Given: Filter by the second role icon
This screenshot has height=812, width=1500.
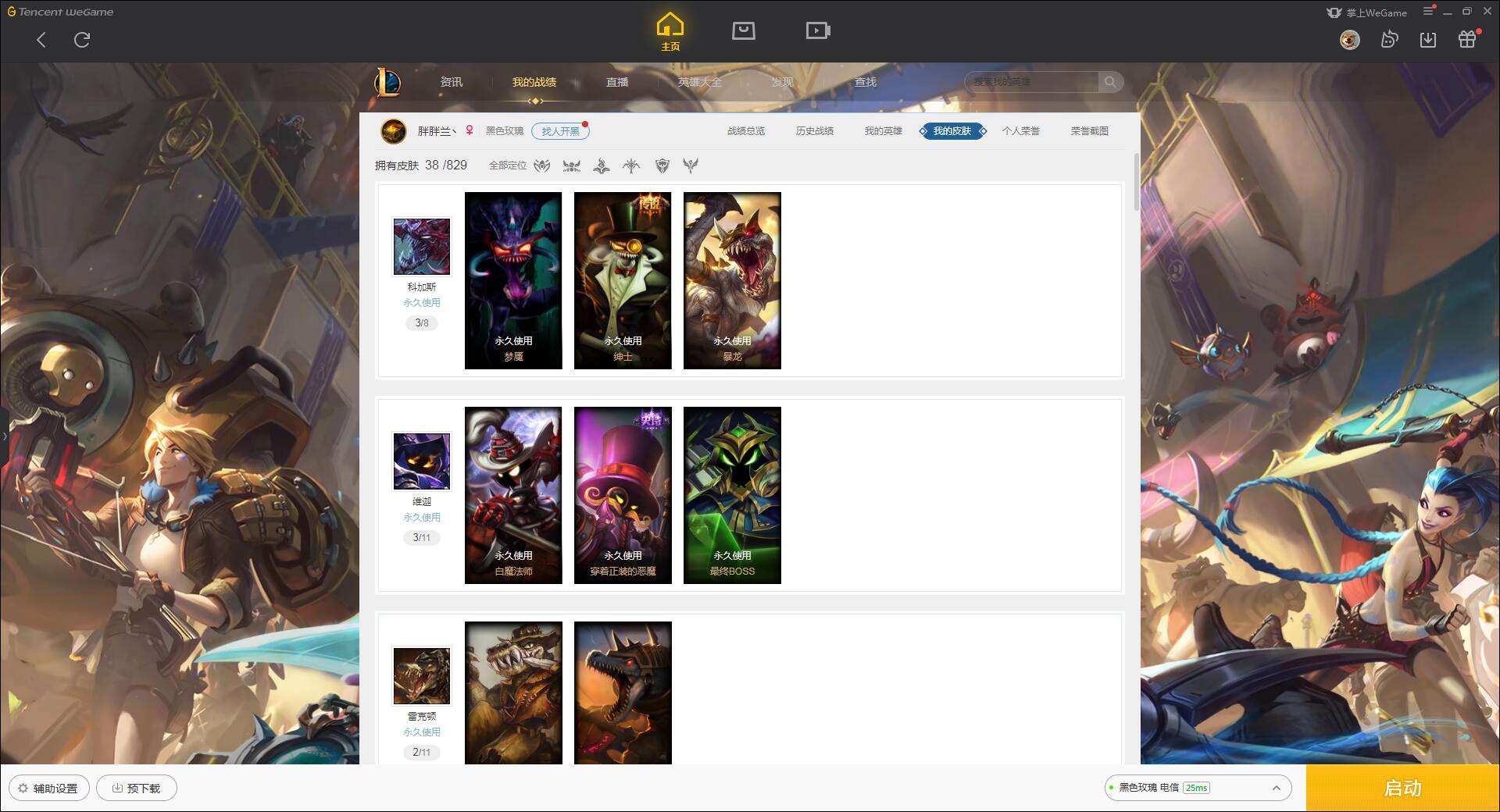Looking at the screenshot, I should (572, 166).
